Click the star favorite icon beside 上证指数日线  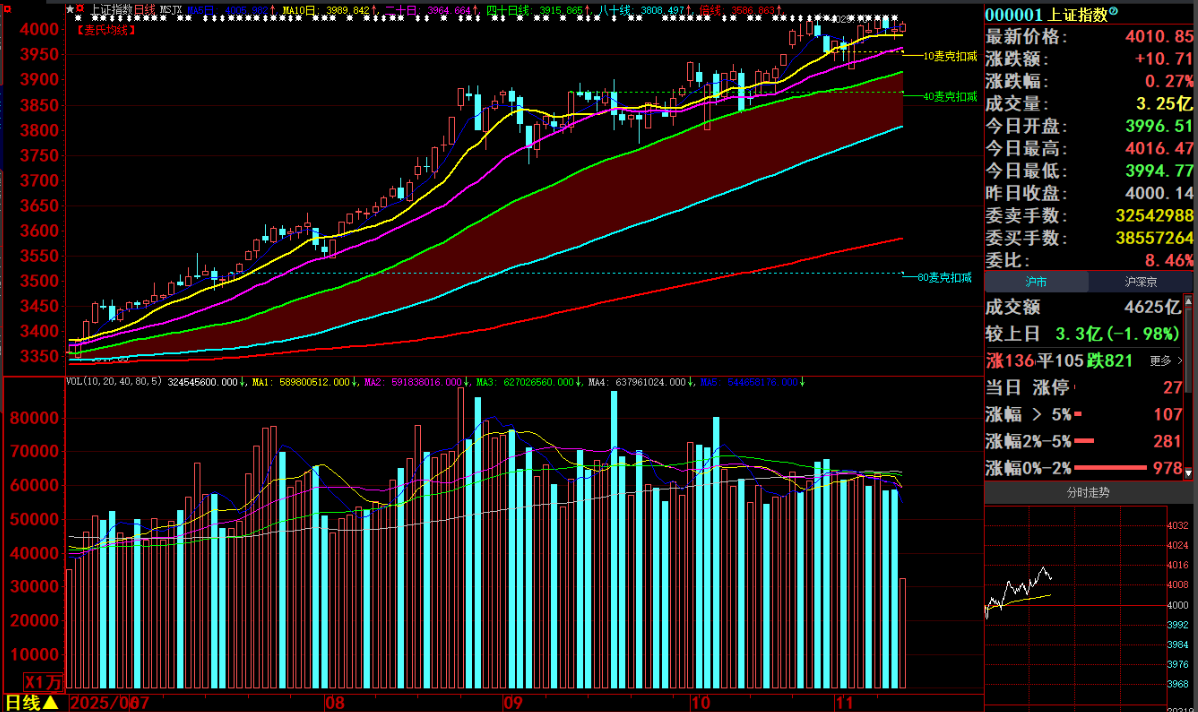click(x=70, y=10)
